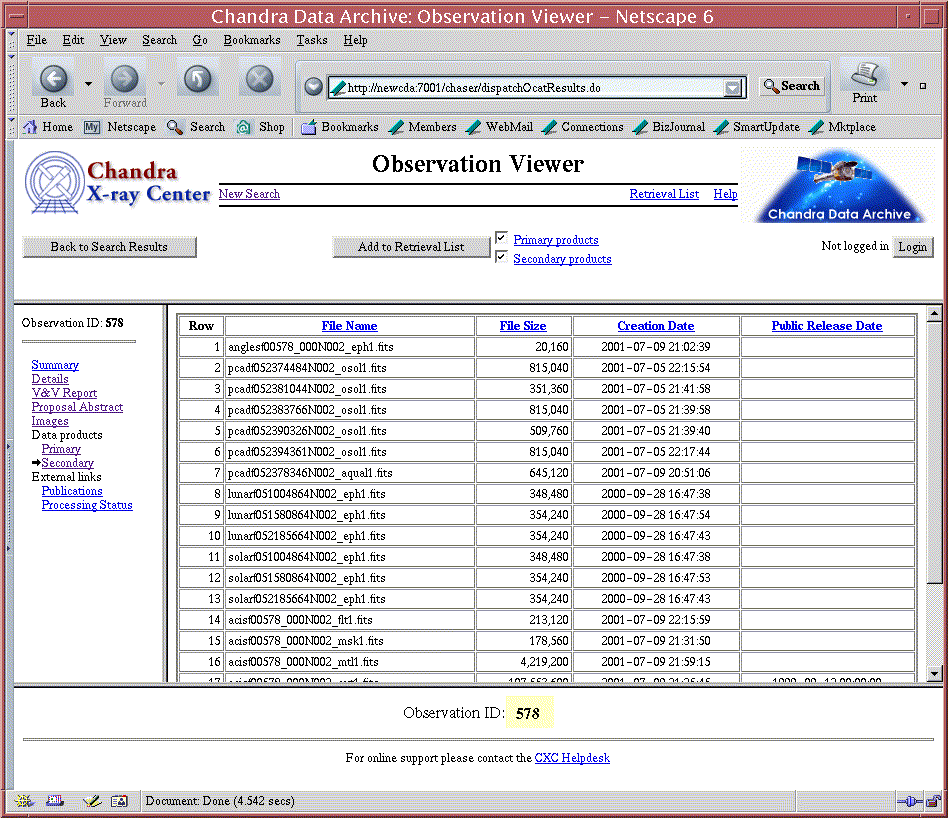This screenshot has width=948, height=818.
Task: Open the Print options dropdown arrow
Action: 905,84
